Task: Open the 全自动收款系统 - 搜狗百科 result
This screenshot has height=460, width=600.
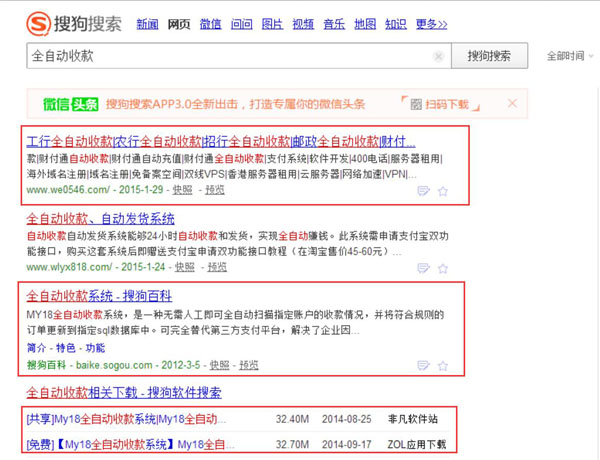Action: [x=99, y=296]
